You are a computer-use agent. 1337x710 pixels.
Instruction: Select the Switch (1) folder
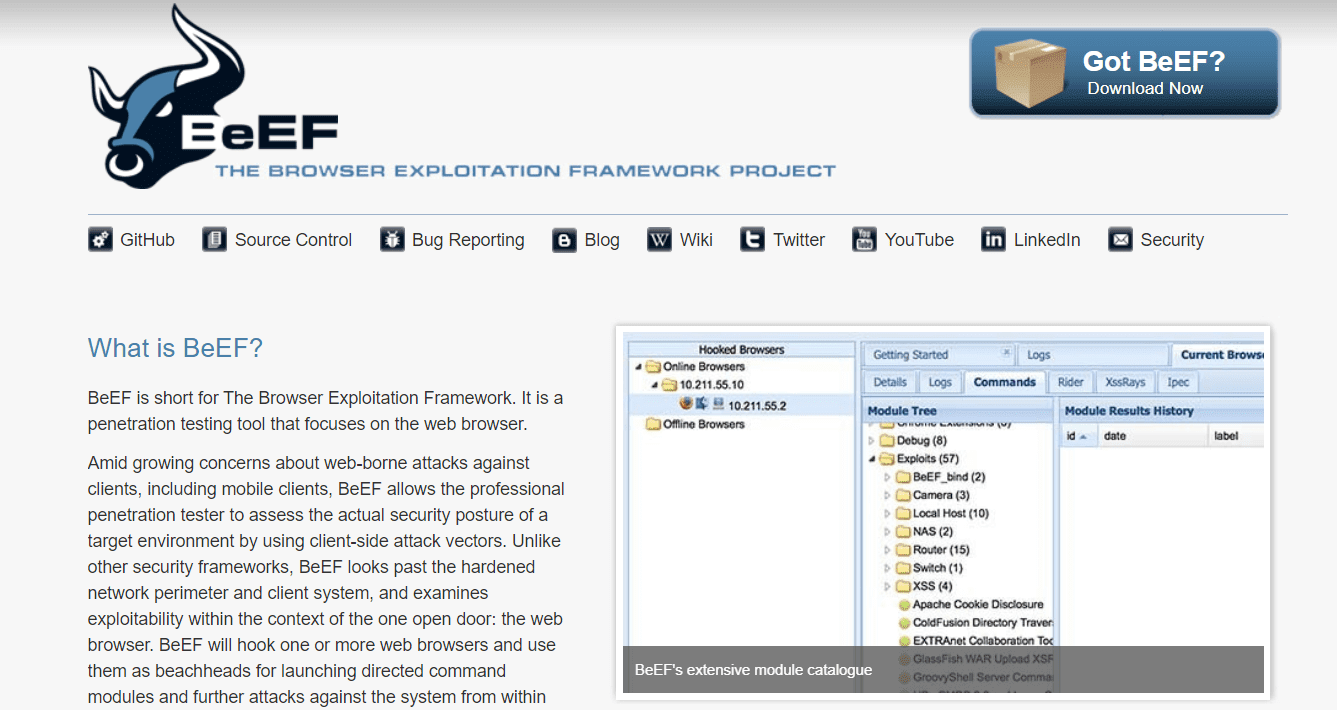(x=930, y=568)
